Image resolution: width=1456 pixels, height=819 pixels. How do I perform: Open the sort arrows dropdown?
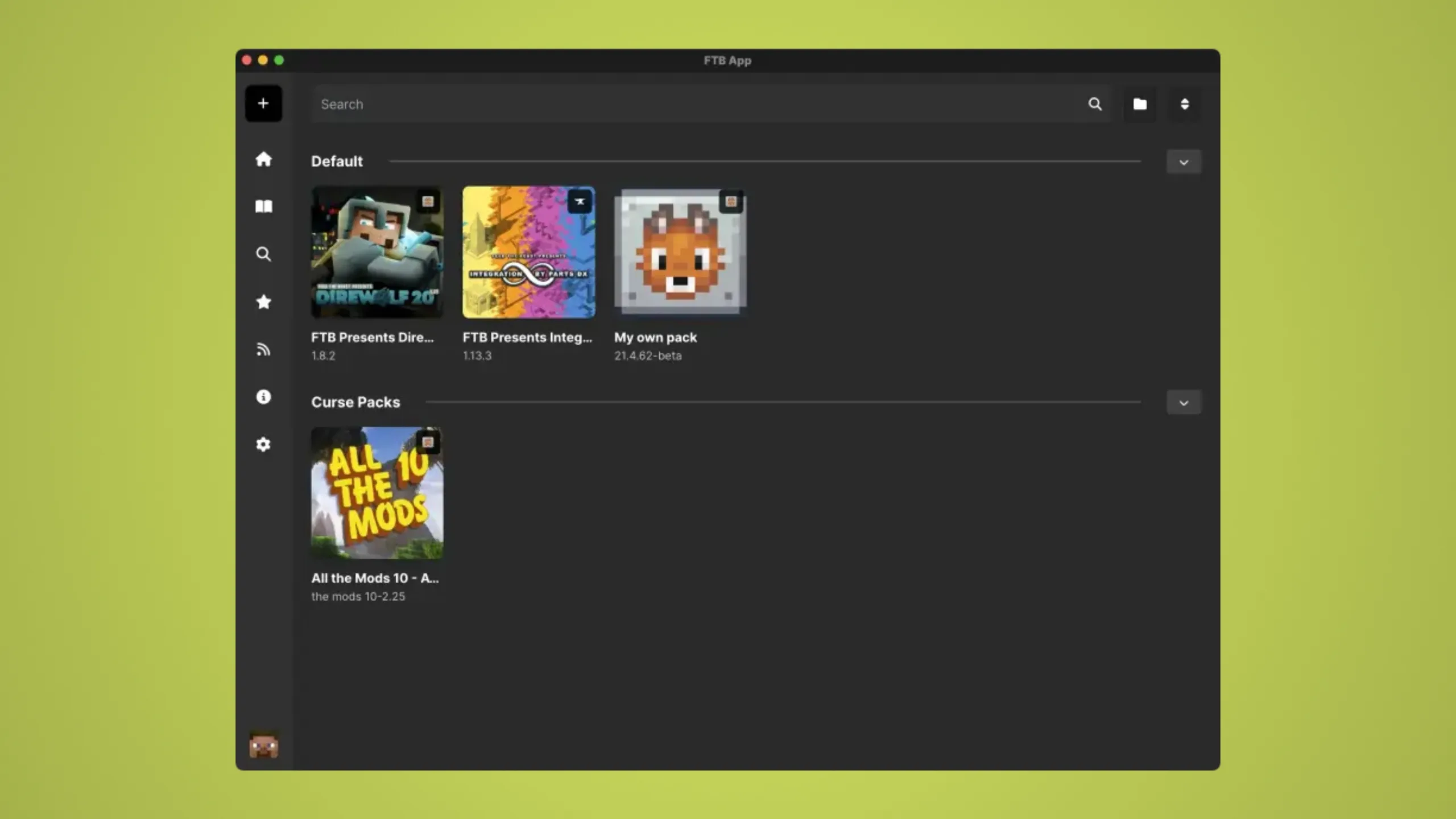click(1185, 104)
